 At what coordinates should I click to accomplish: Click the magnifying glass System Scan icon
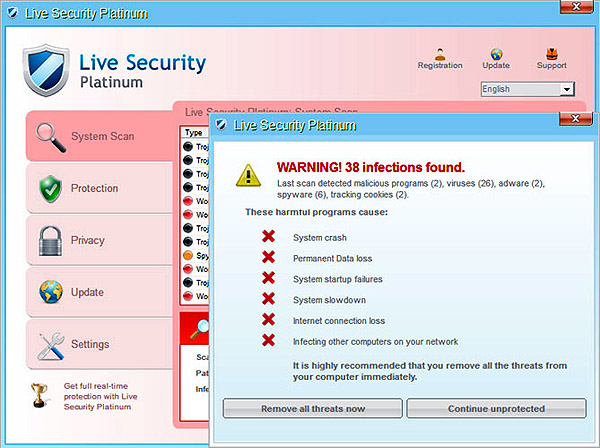pos(51,137)
